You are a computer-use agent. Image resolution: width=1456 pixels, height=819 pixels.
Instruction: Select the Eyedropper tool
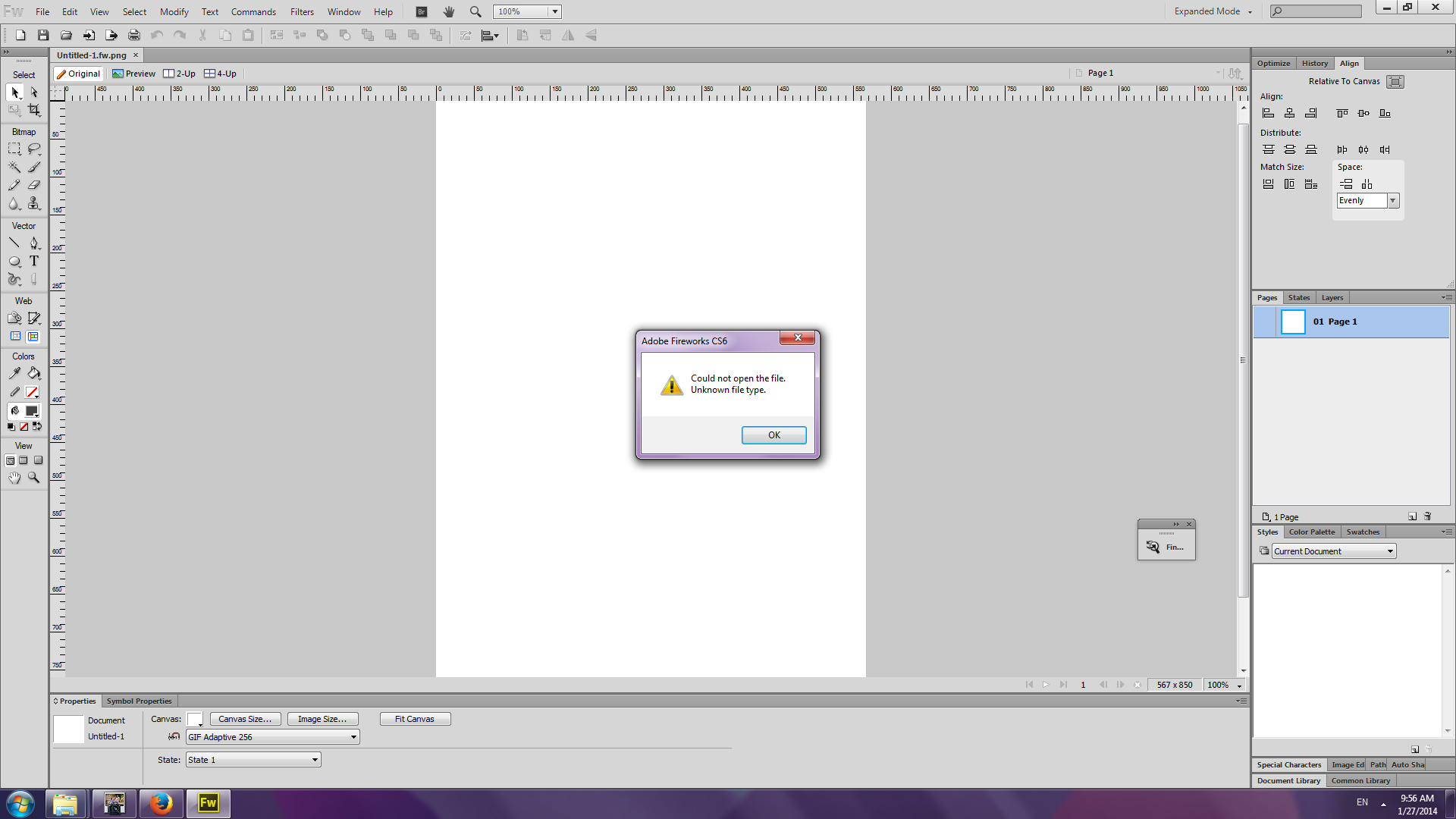[x=14, y=373]
